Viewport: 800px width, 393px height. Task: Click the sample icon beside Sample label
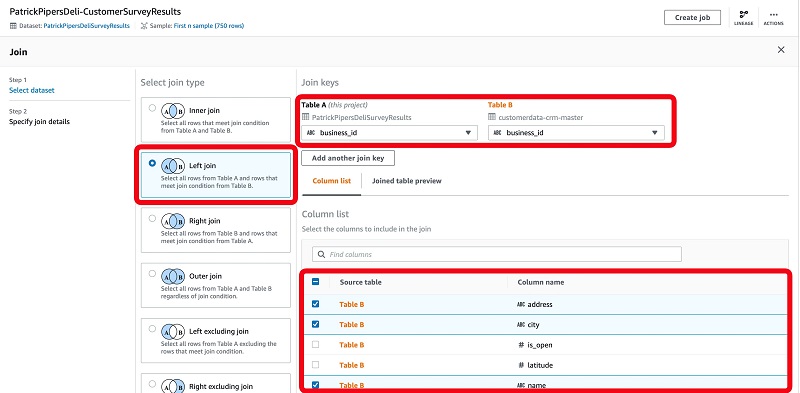[144, 26]
